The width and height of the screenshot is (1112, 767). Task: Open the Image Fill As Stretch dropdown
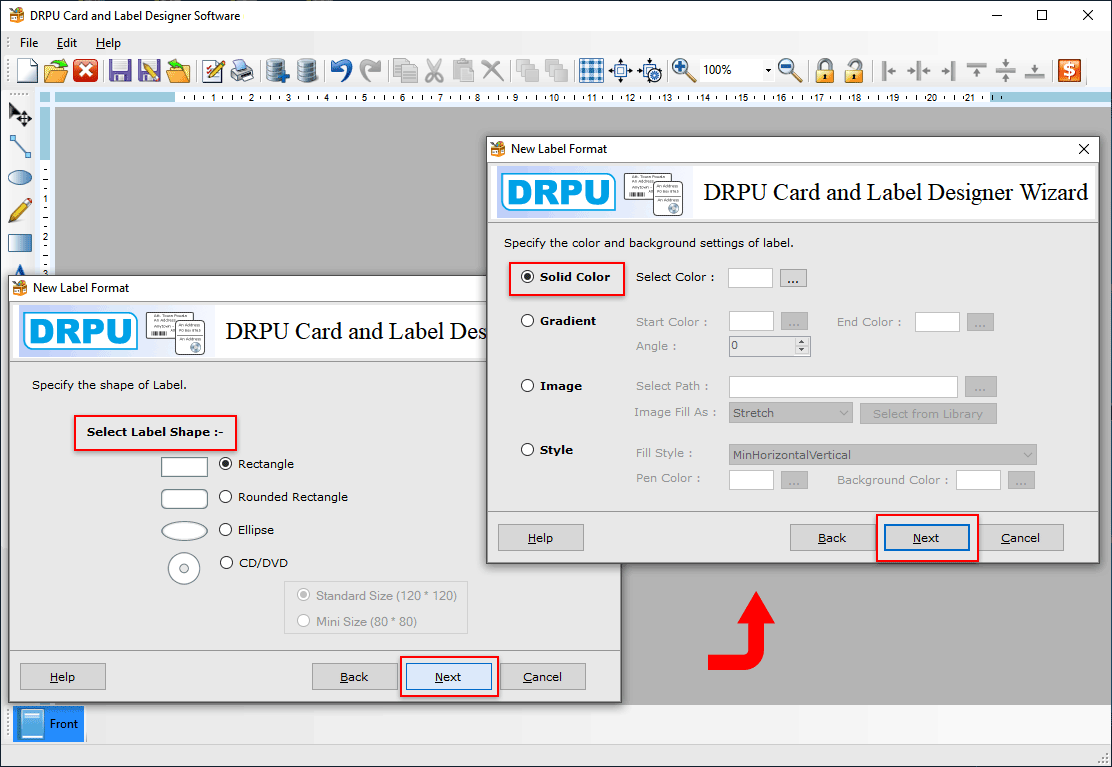[790, 413]
